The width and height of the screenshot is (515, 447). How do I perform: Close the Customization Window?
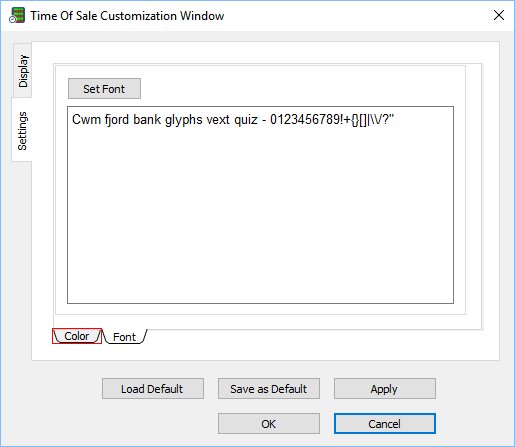click(x=499, y=15)
